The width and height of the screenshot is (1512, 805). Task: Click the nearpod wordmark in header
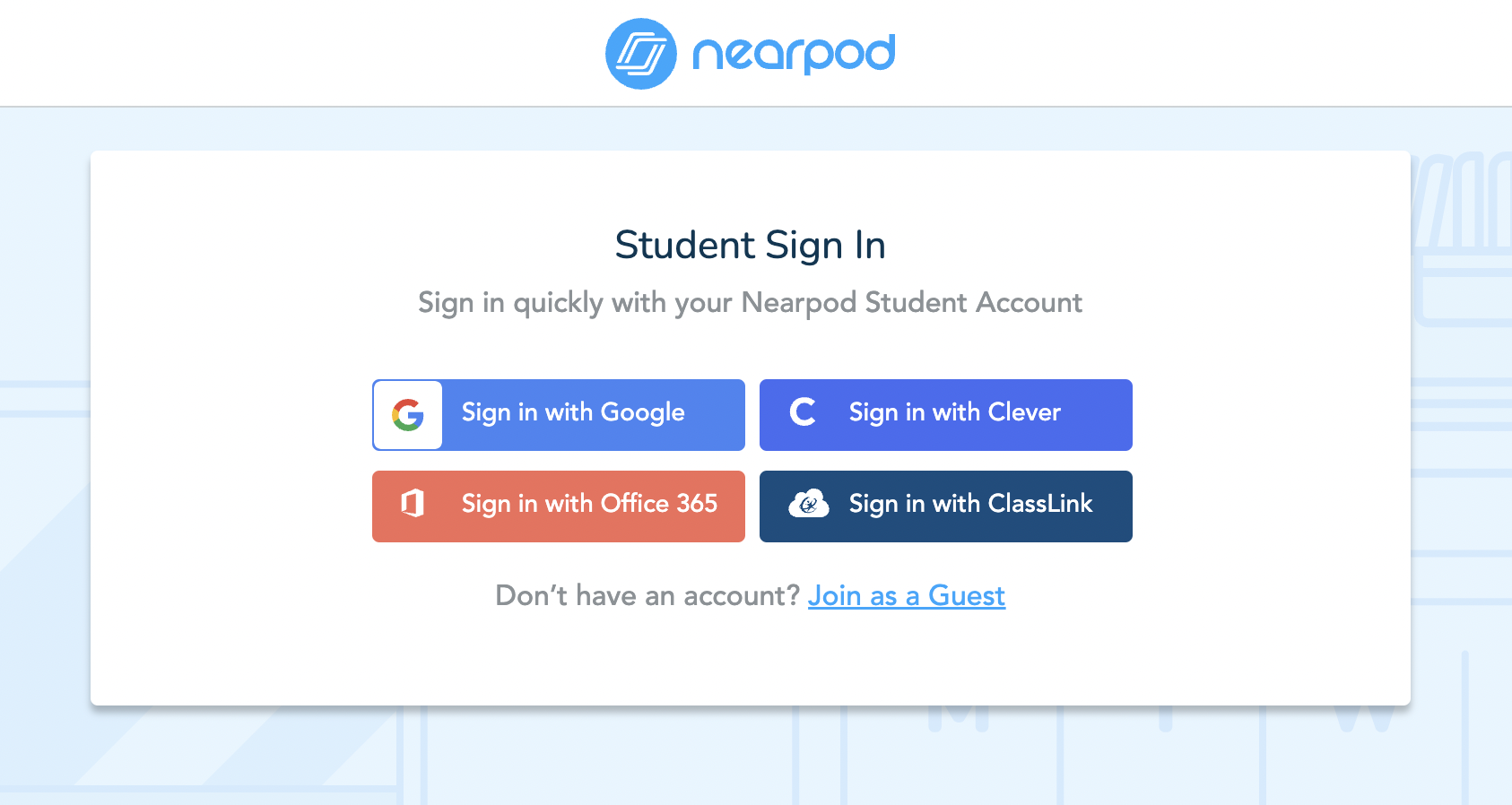point(794,54)
